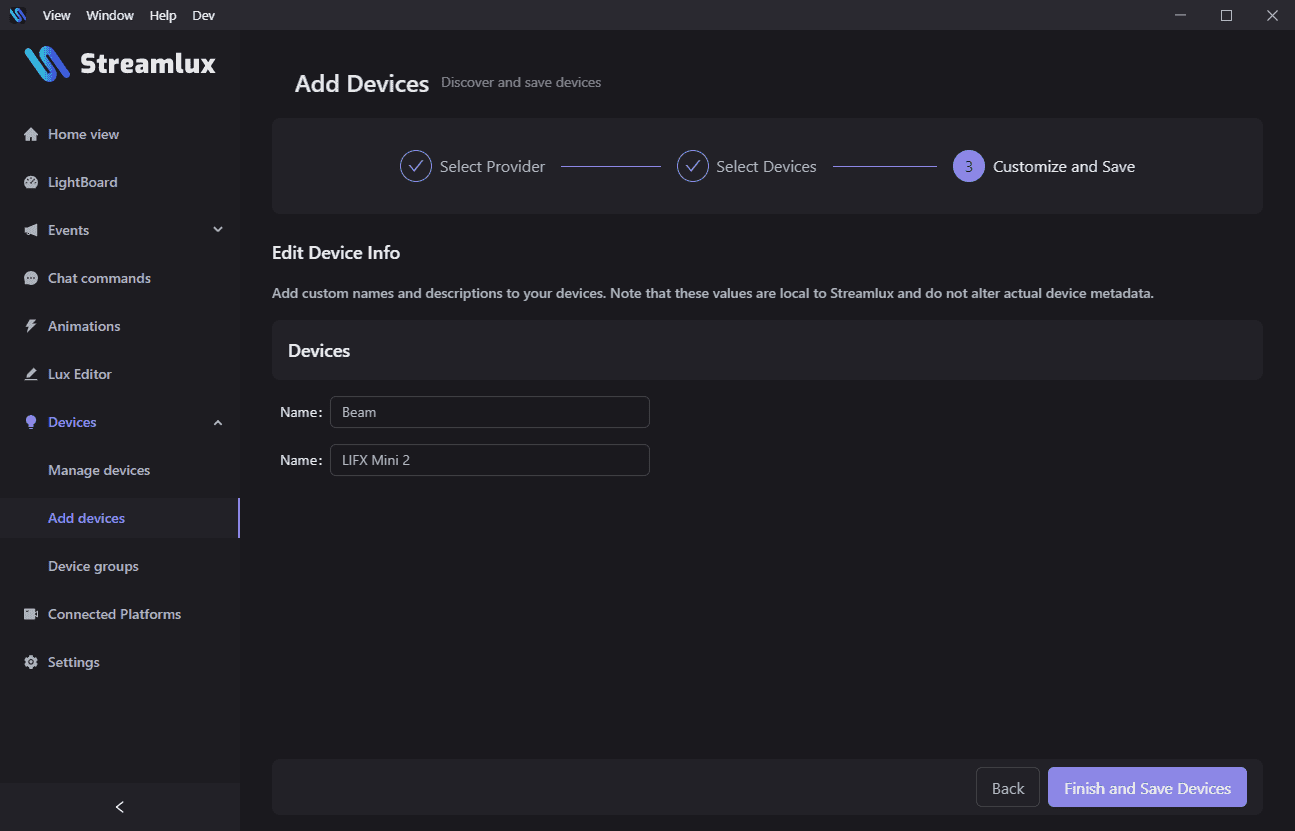Screen dimensions: 1295x831
Task: Click the Streamlux logo in sidebar
Action: coord(120,64)
